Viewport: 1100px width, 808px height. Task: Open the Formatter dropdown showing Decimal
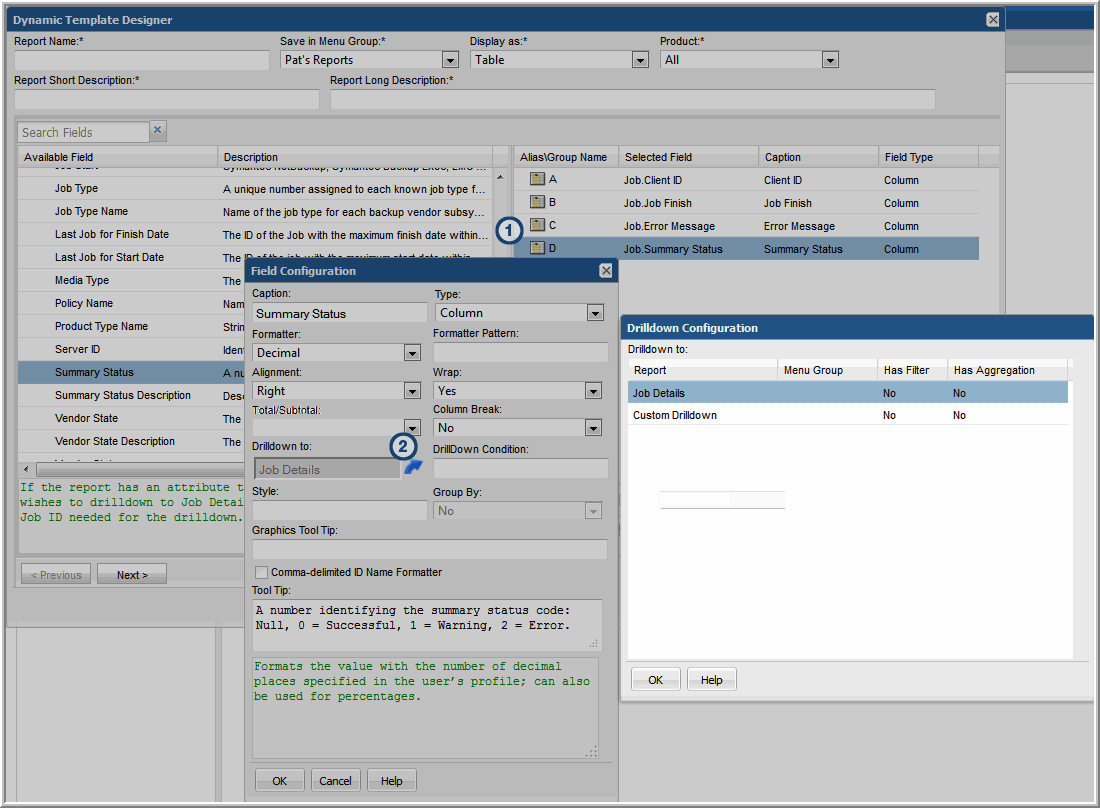click(x=412, y=353)
